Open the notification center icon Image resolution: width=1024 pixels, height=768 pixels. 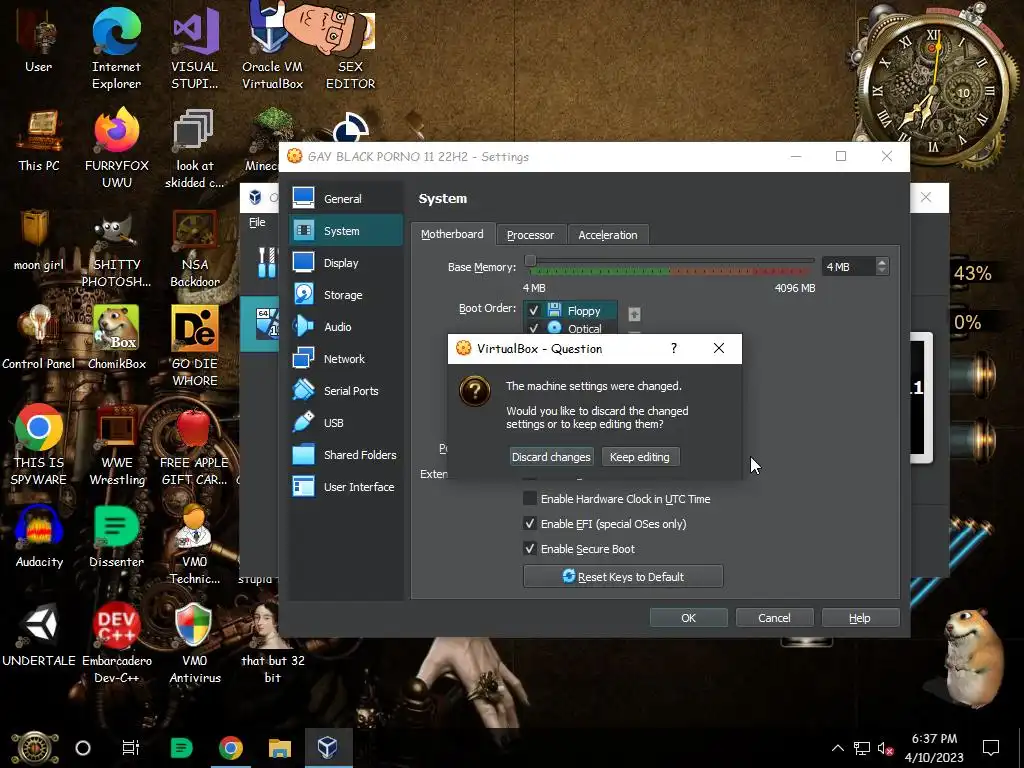[x=991, y=748]
